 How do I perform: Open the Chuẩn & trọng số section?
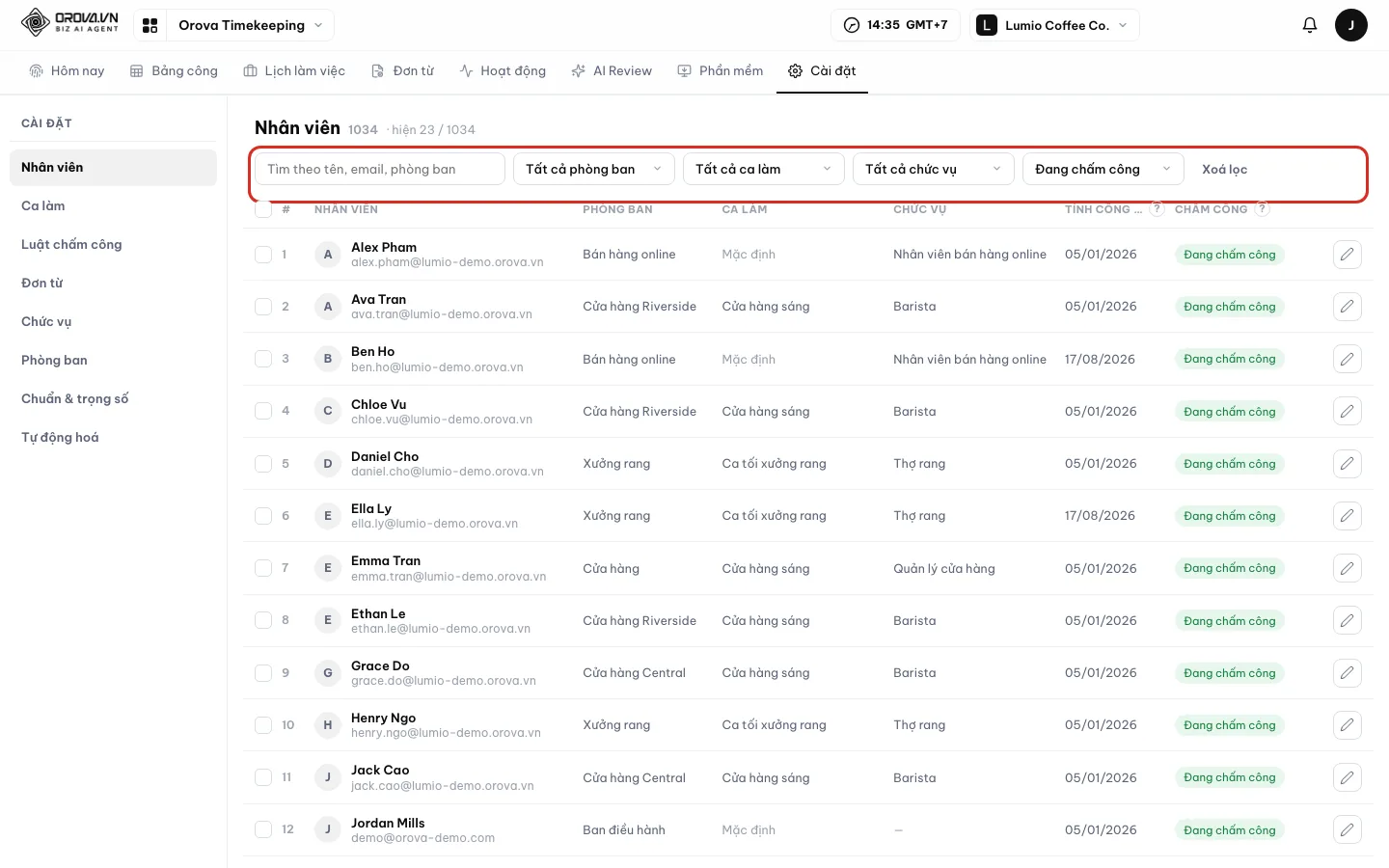pos(113,398)
